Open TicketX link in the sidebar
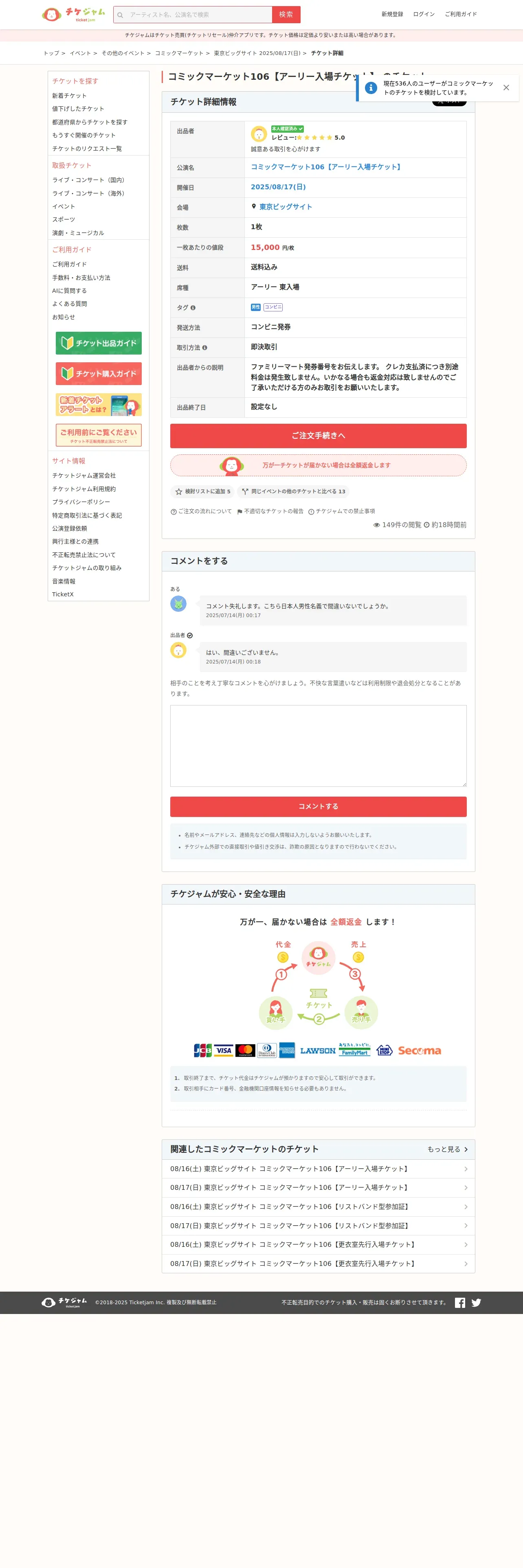523x1568 pixels. pyautogui.click(x=63, y=595)
